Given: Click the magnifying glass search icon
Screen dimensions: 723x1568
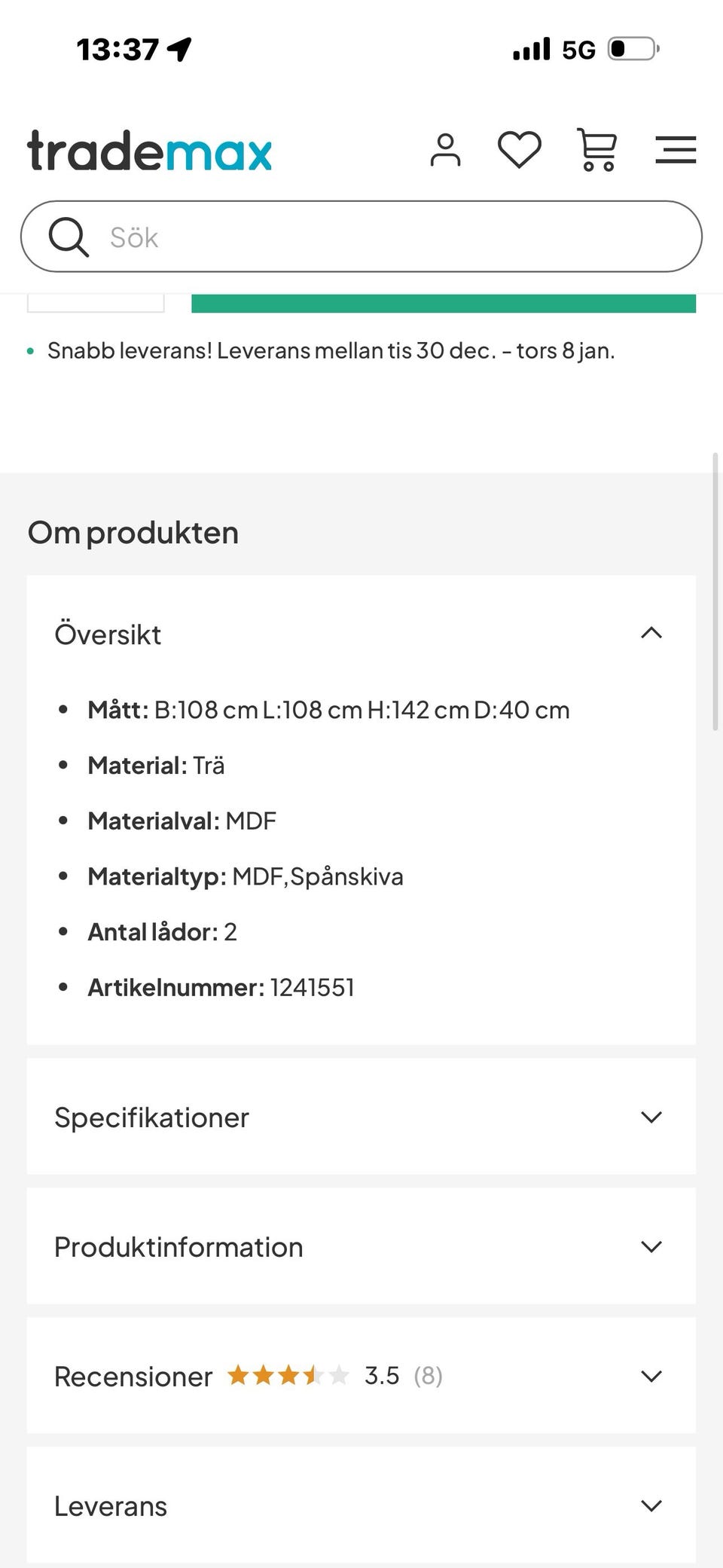Looking at the screenshot, I should (69, 236).
